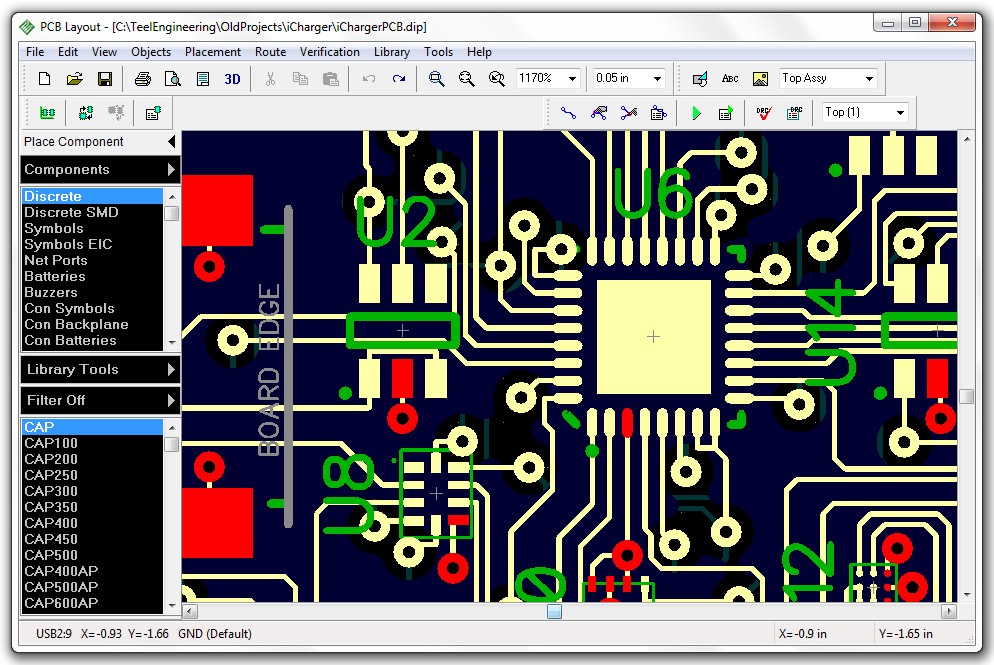Run DRC verification check
994x665 pixels.
tap(767, 113)
